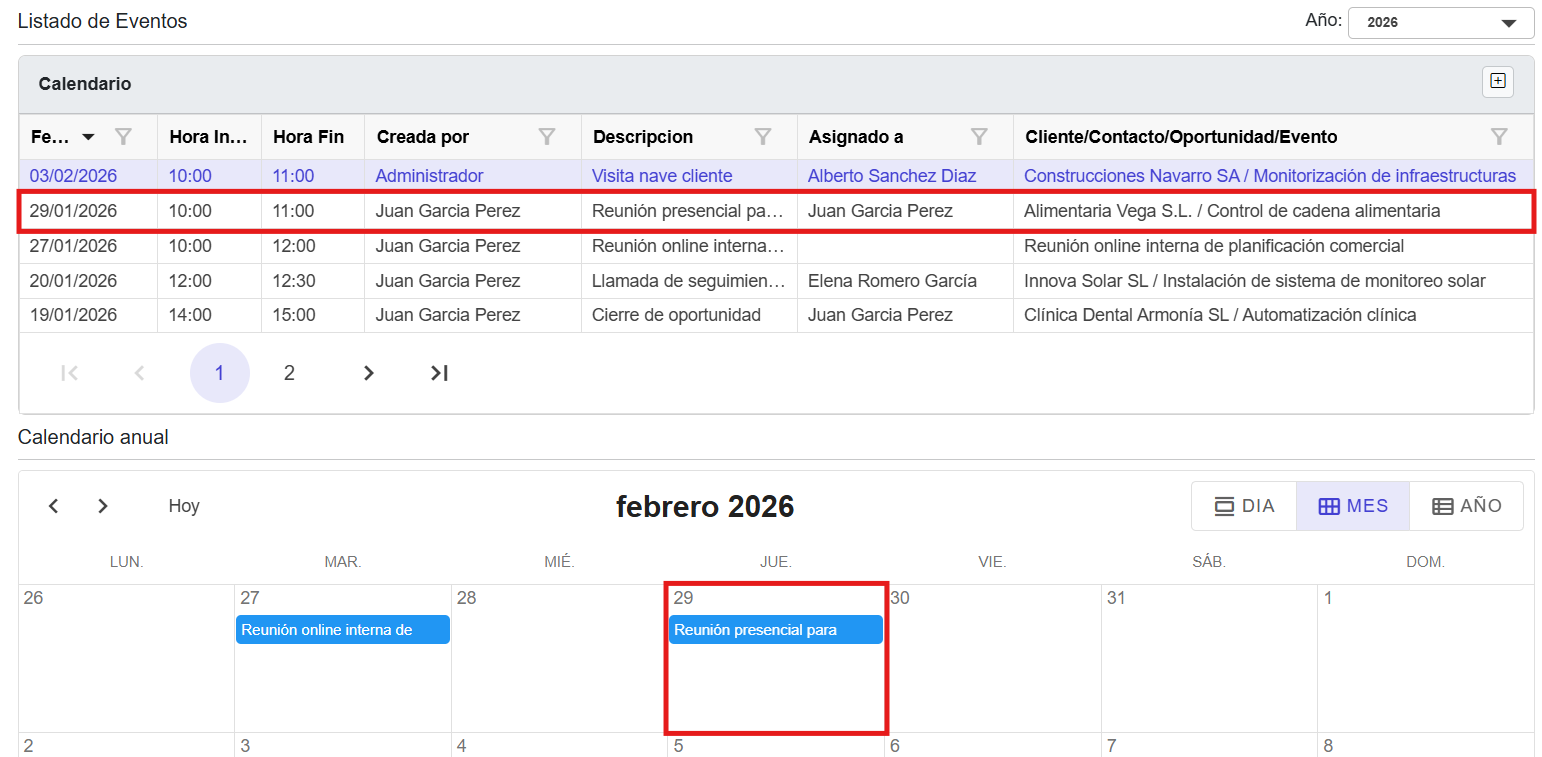Go to previous calendar month
The width and height of the screenshot is (1542, 757).
coord(54,506)
